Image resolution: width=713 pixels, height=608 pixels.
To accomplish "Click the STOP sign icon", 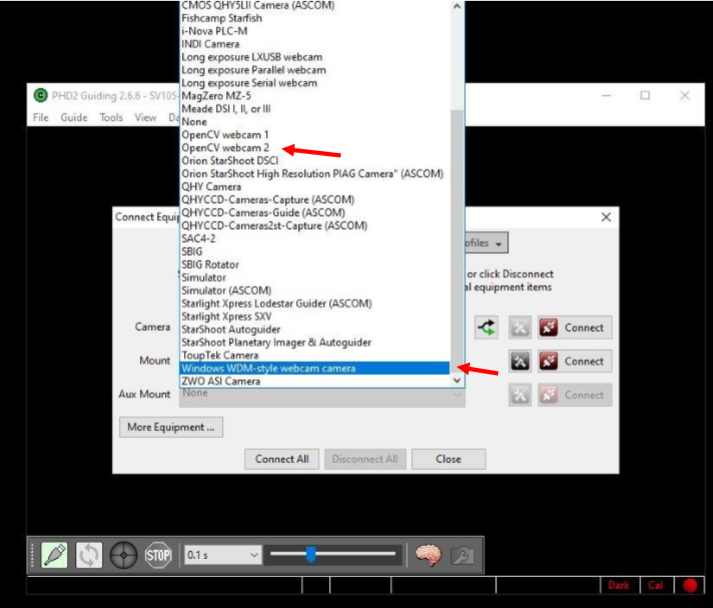I will (x=158, y=555).
